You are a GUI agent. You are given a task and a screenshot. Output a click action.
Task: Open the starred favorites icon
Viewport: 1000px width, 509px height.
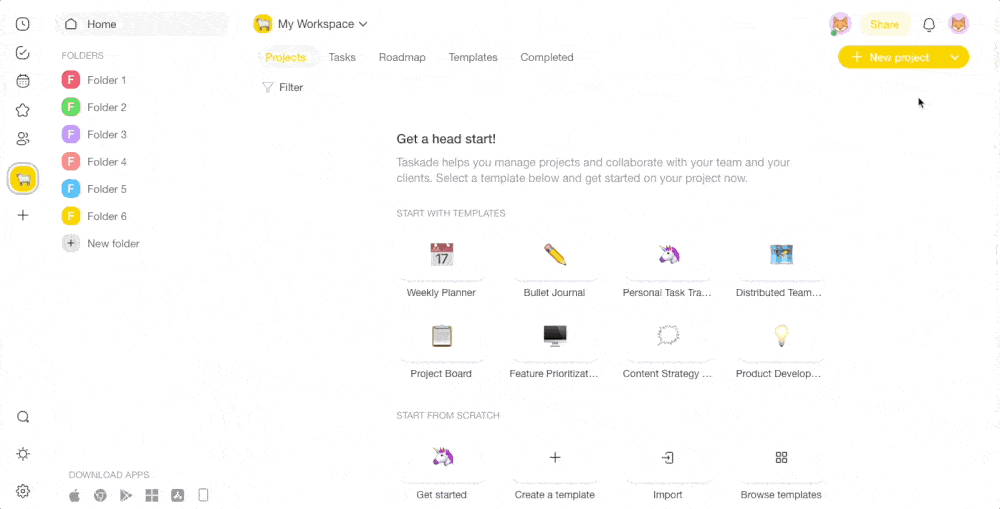pyautogui.click(x=23, y=110)
